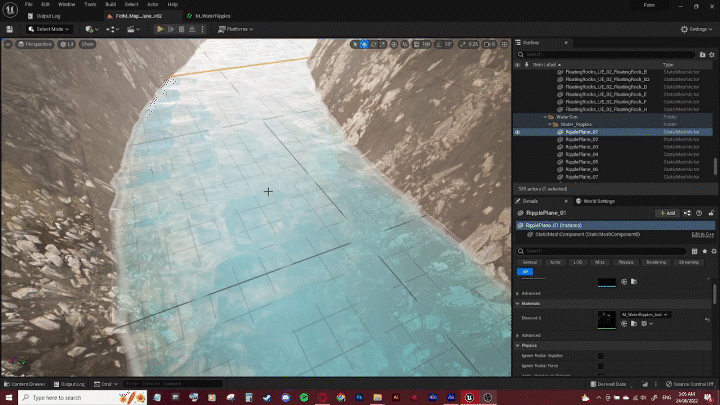This screenshot has height=405, width=720.
Task: Click the Stop simulation square button
Action: coord(181,29)
